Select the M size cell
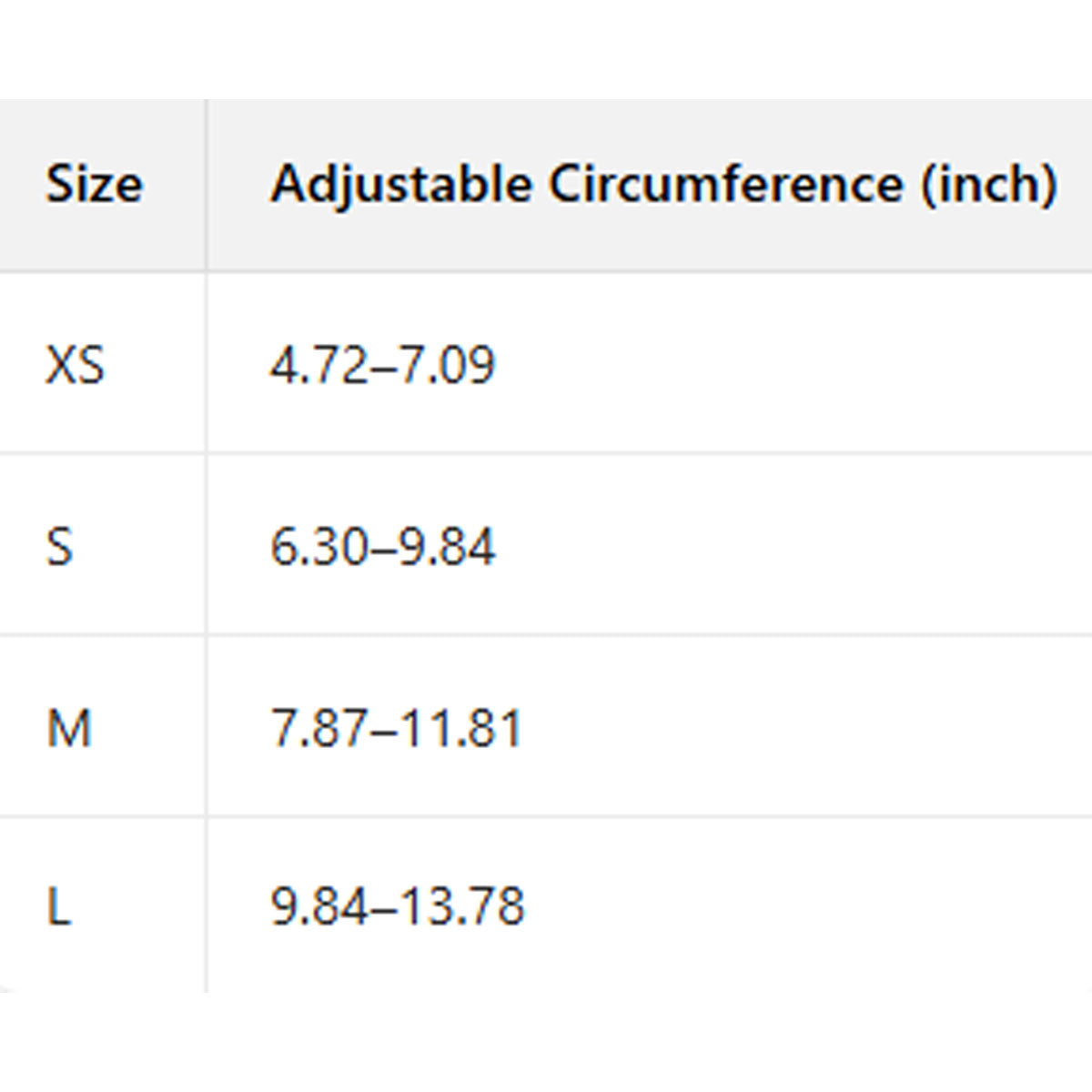This screenshot has width=1092, height=1092. (x=69, y=728)
